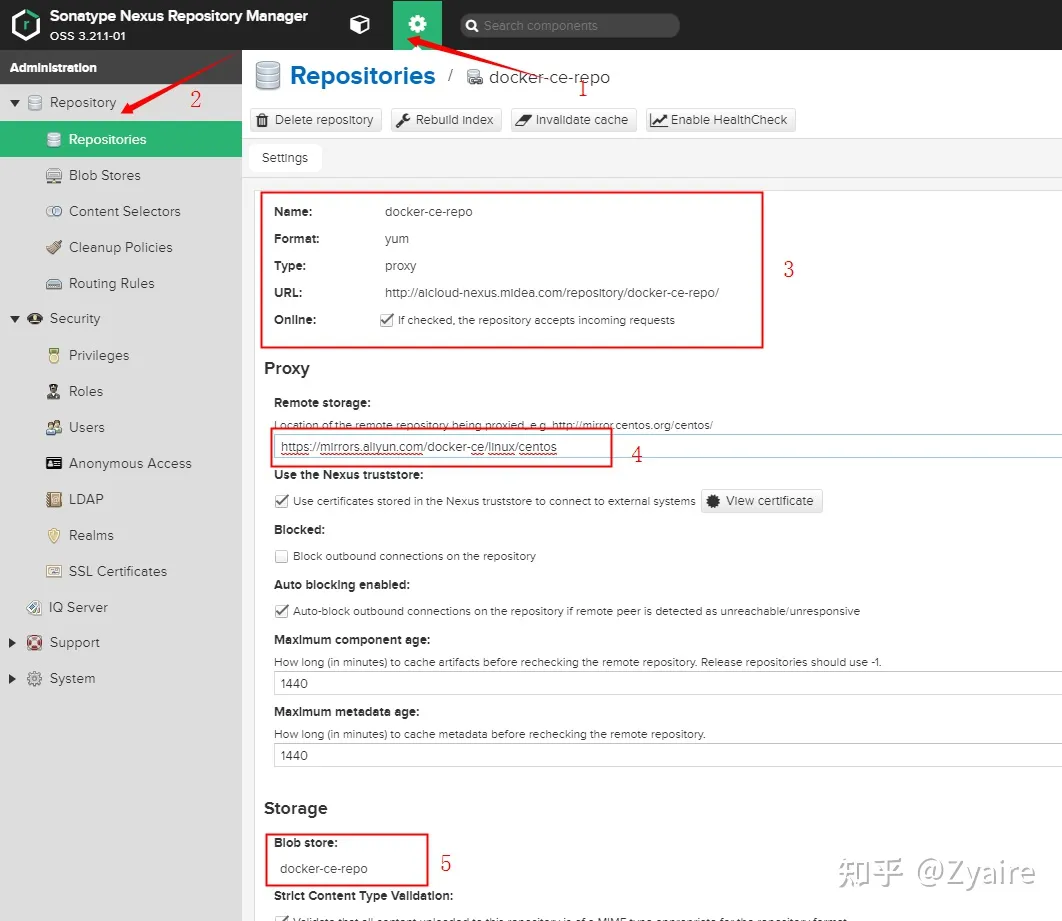Open LDAP entry
The width and height of the screenshot is (1062, 921).
[86, 499]
